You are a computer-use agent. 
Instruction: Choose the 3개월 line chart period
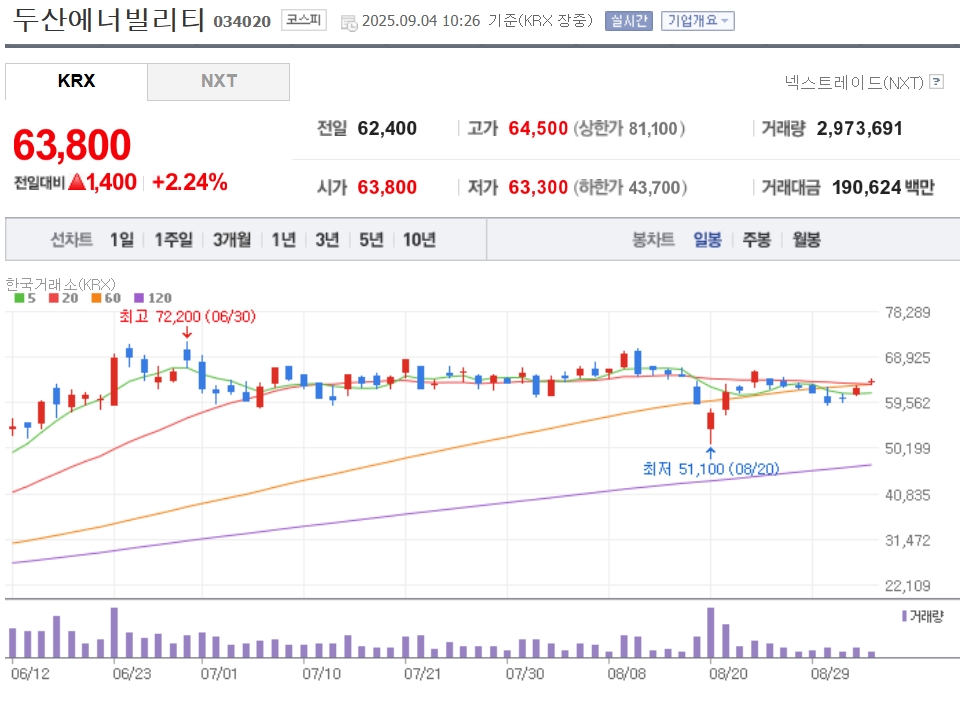click(232, 239)
